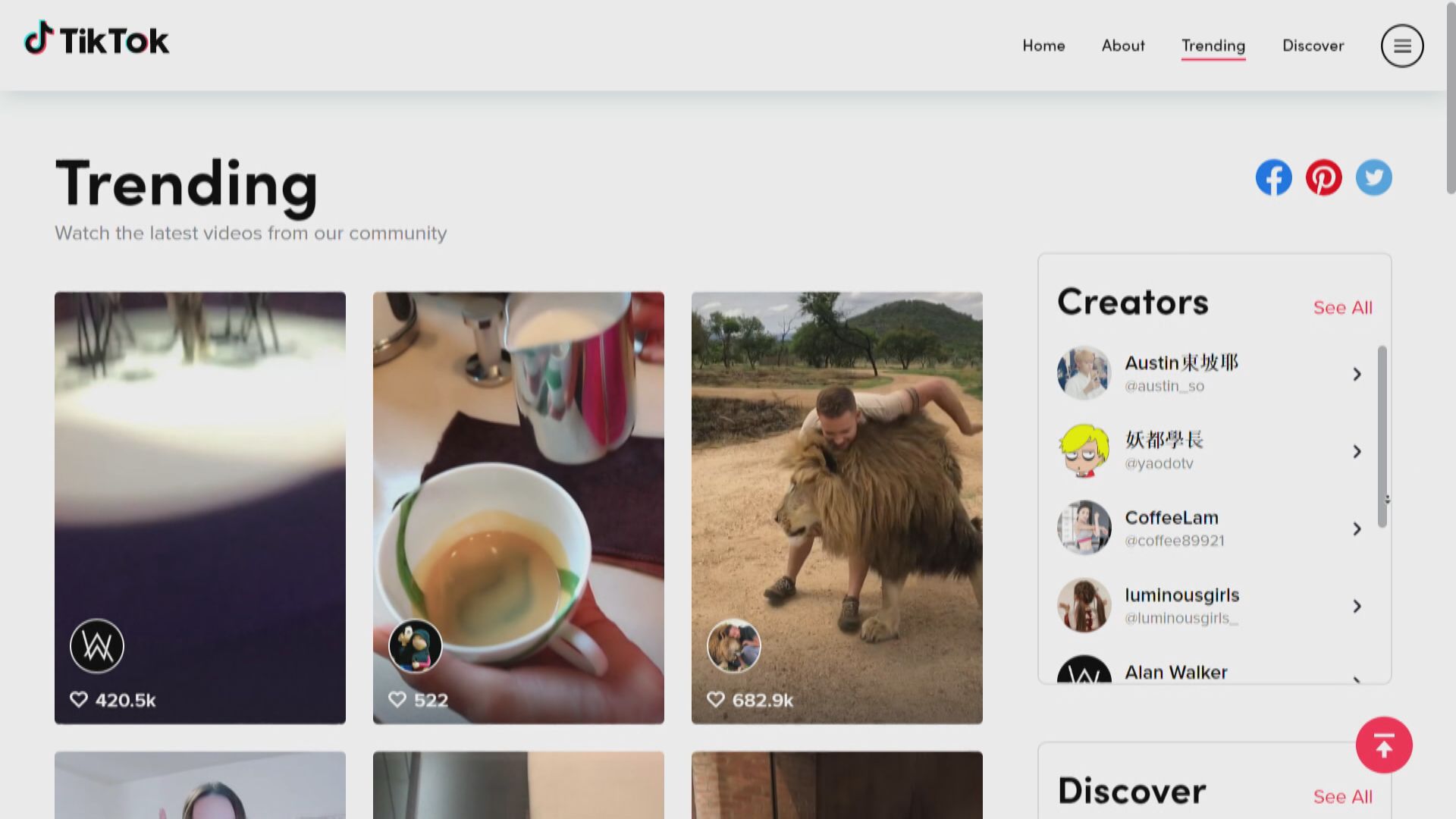Click the red scroll-to-top button

1383,745
